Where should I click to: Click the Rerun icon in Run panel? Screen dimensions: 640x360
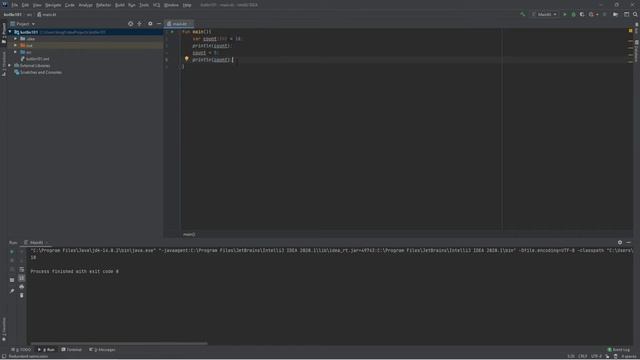(12, 252)
